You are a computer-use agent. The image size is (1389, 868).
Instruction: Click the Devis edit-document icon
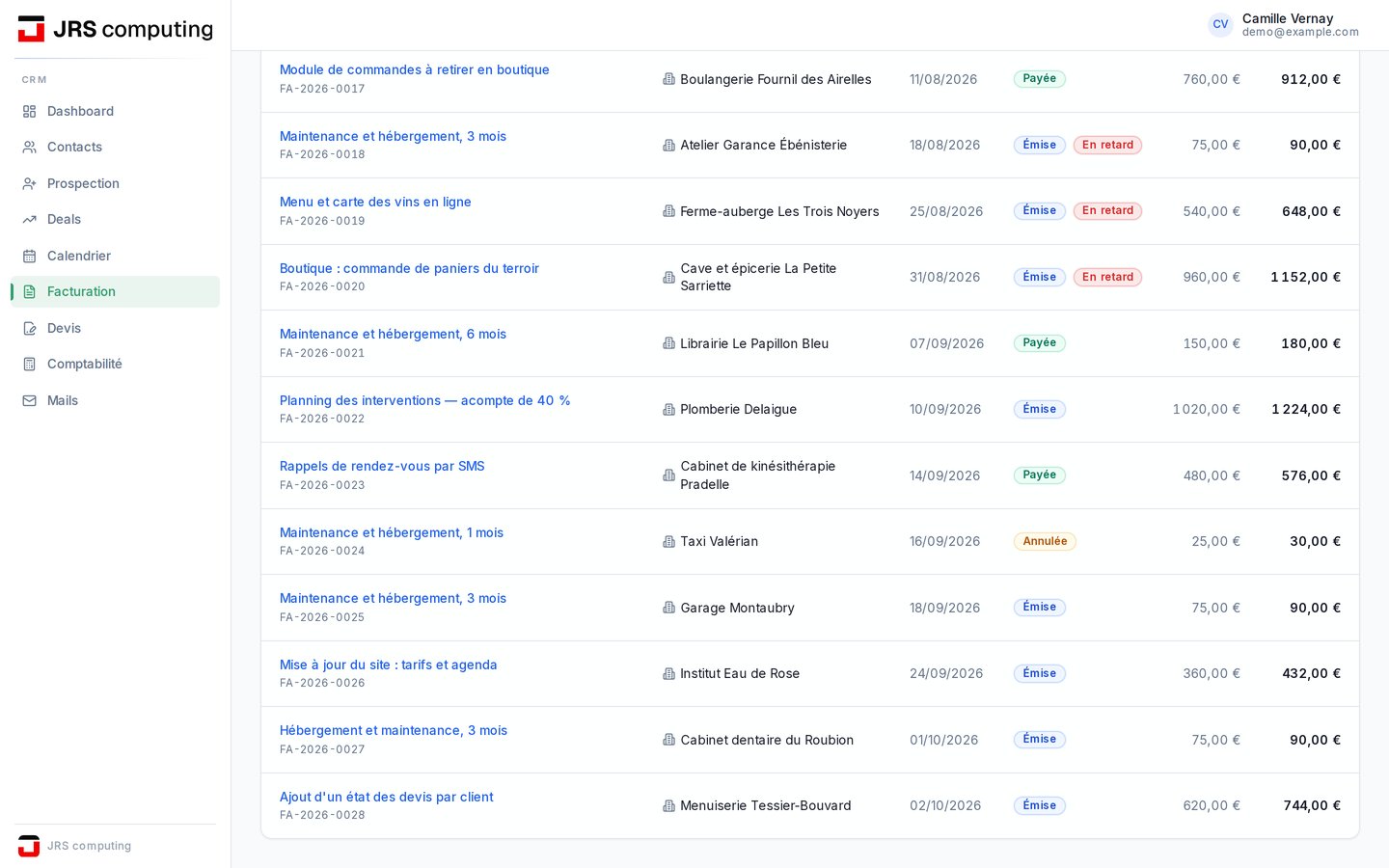tap(30, 328)
